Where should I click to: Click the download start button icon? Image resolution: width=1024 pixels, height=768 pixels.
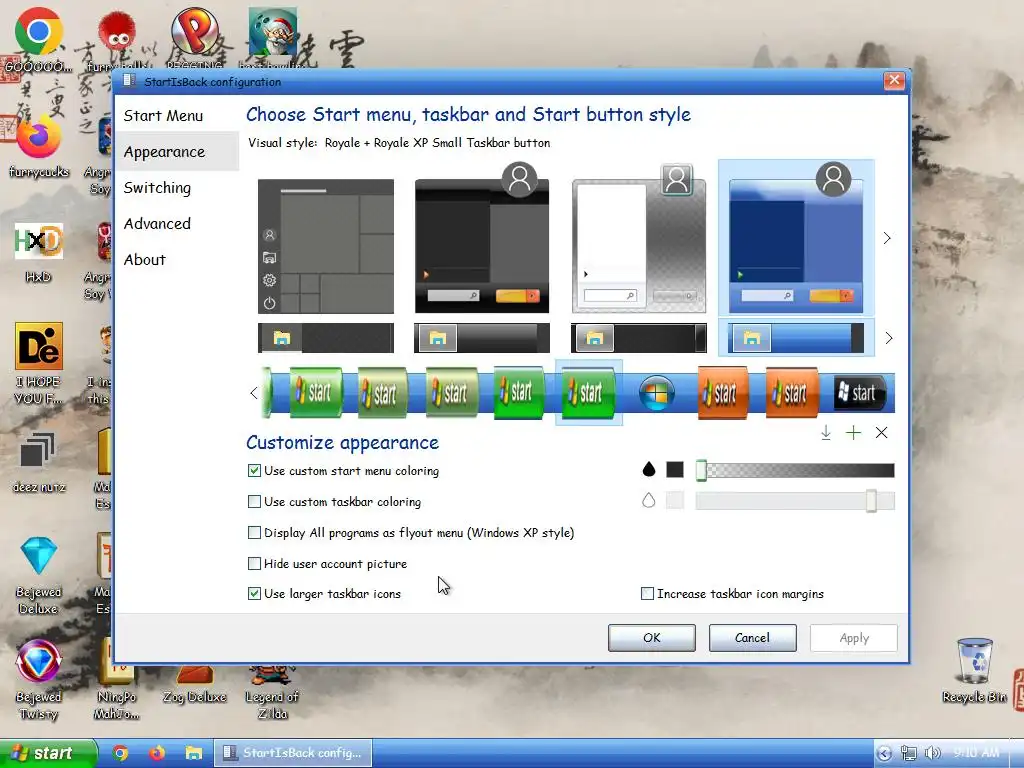(825, 432)
